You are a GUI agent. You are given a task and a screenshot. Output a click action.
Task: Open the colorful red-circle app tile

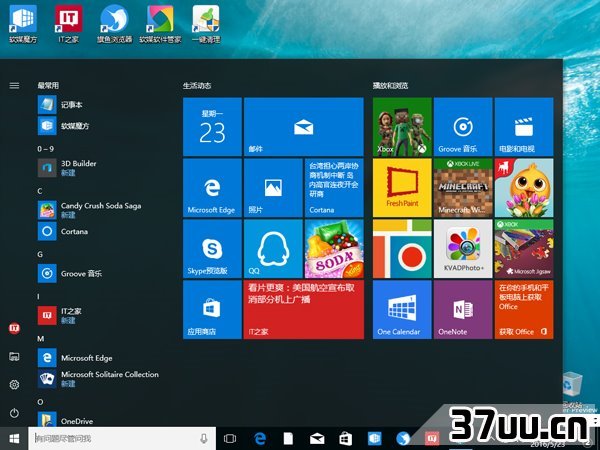coord(402,249)
